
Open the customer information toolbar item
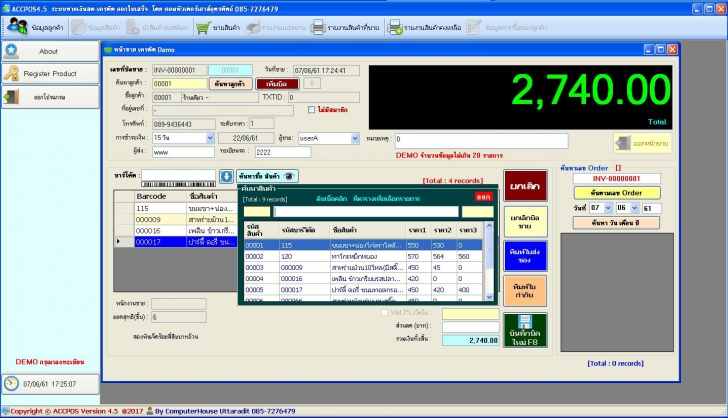(x=36, y=27)
